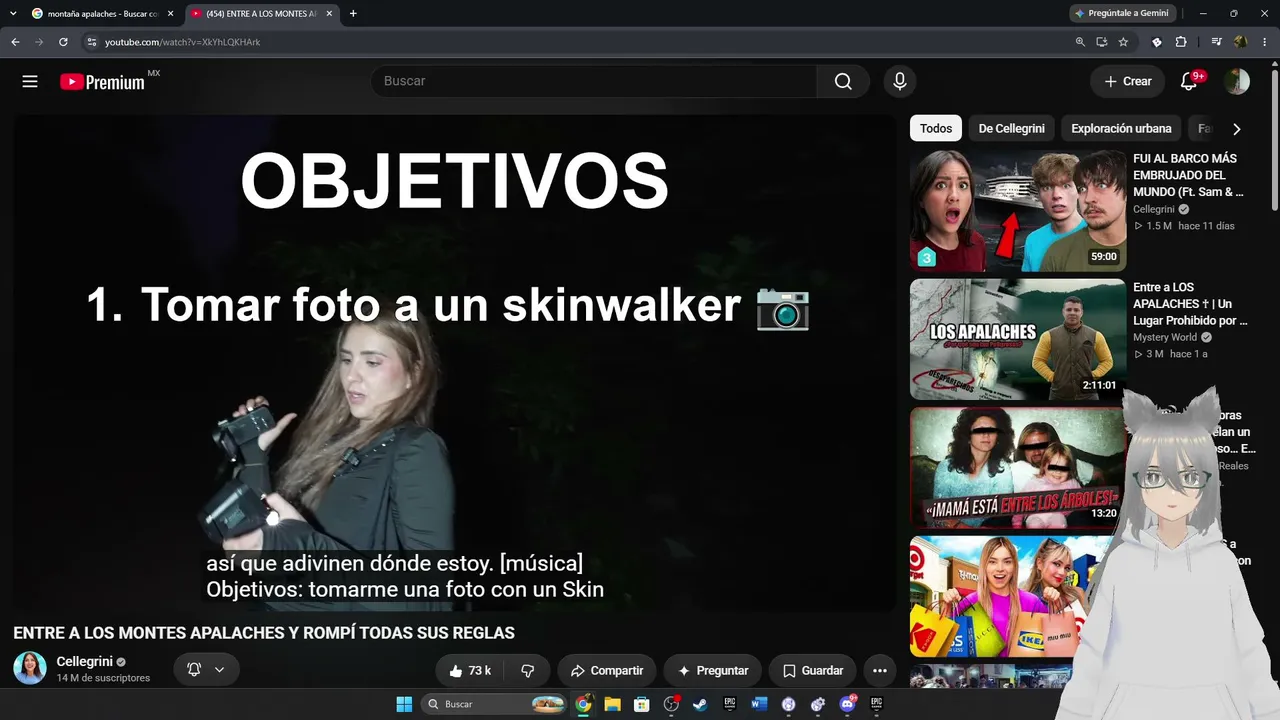Open a new browser tab
Viewport: 1280px width, 720px height.
coord(353,14)
